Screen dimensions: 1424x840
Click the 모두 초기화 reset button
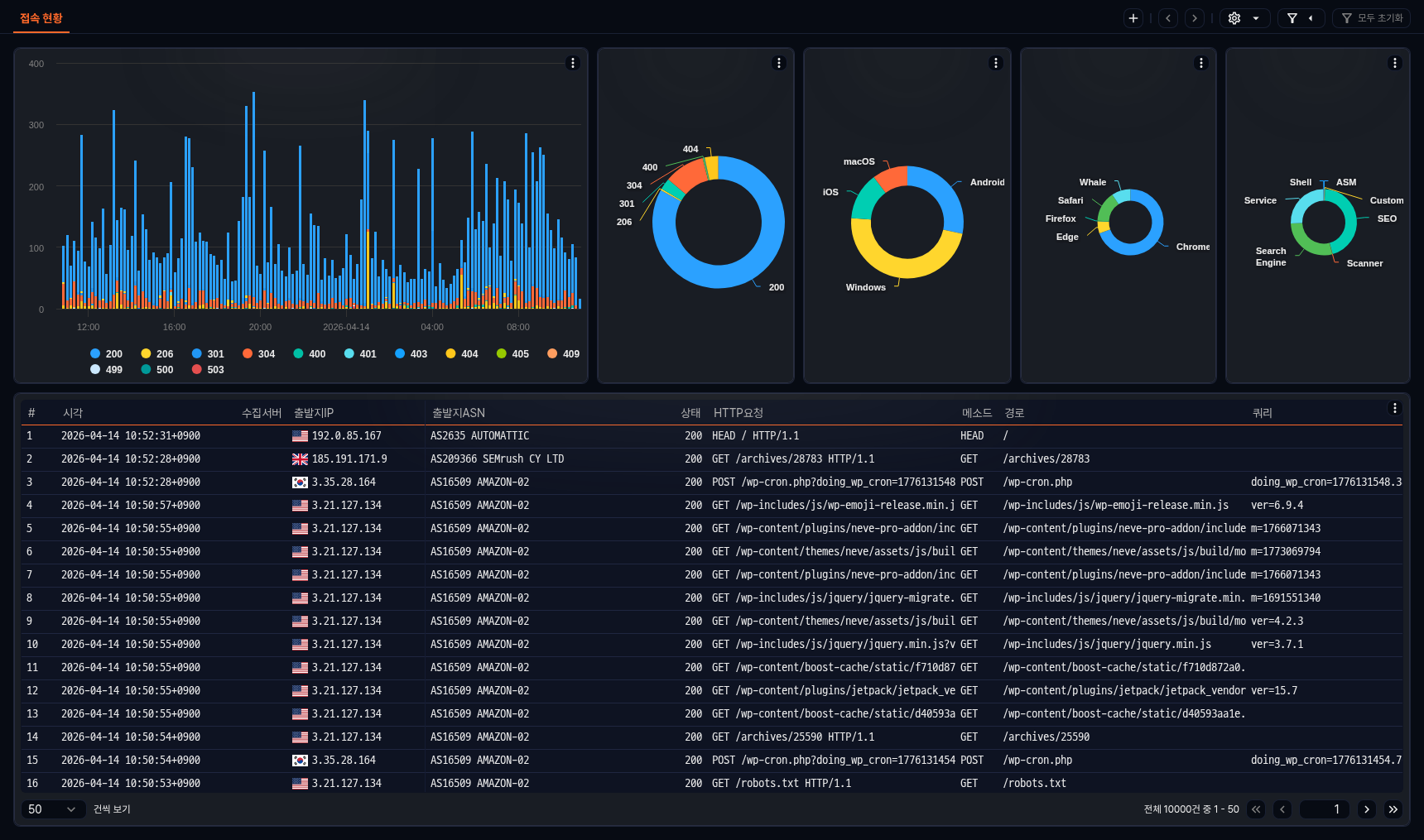point(1372,18)
